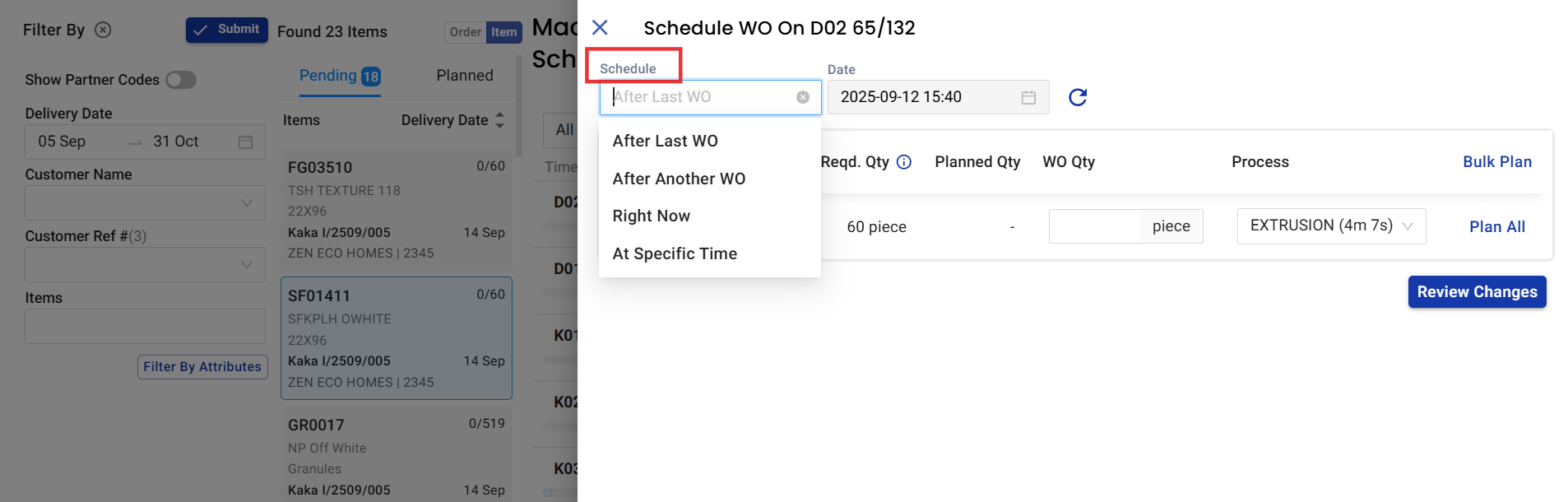Click the Review Changes button
Viewport: 1568px width, 502px height.
(x=1477, y=292)
